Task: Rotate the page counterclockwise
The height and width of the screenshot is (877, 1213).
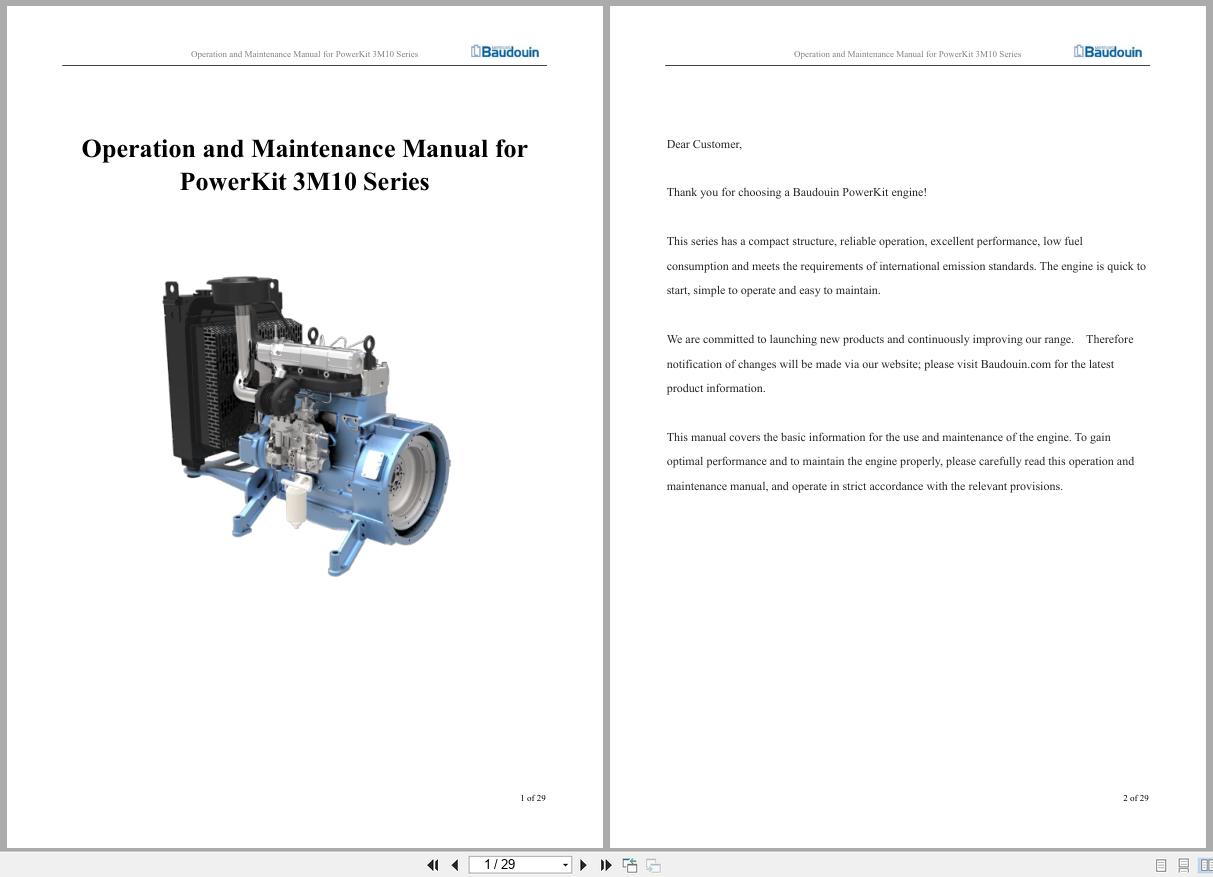Action: [630, 864]
